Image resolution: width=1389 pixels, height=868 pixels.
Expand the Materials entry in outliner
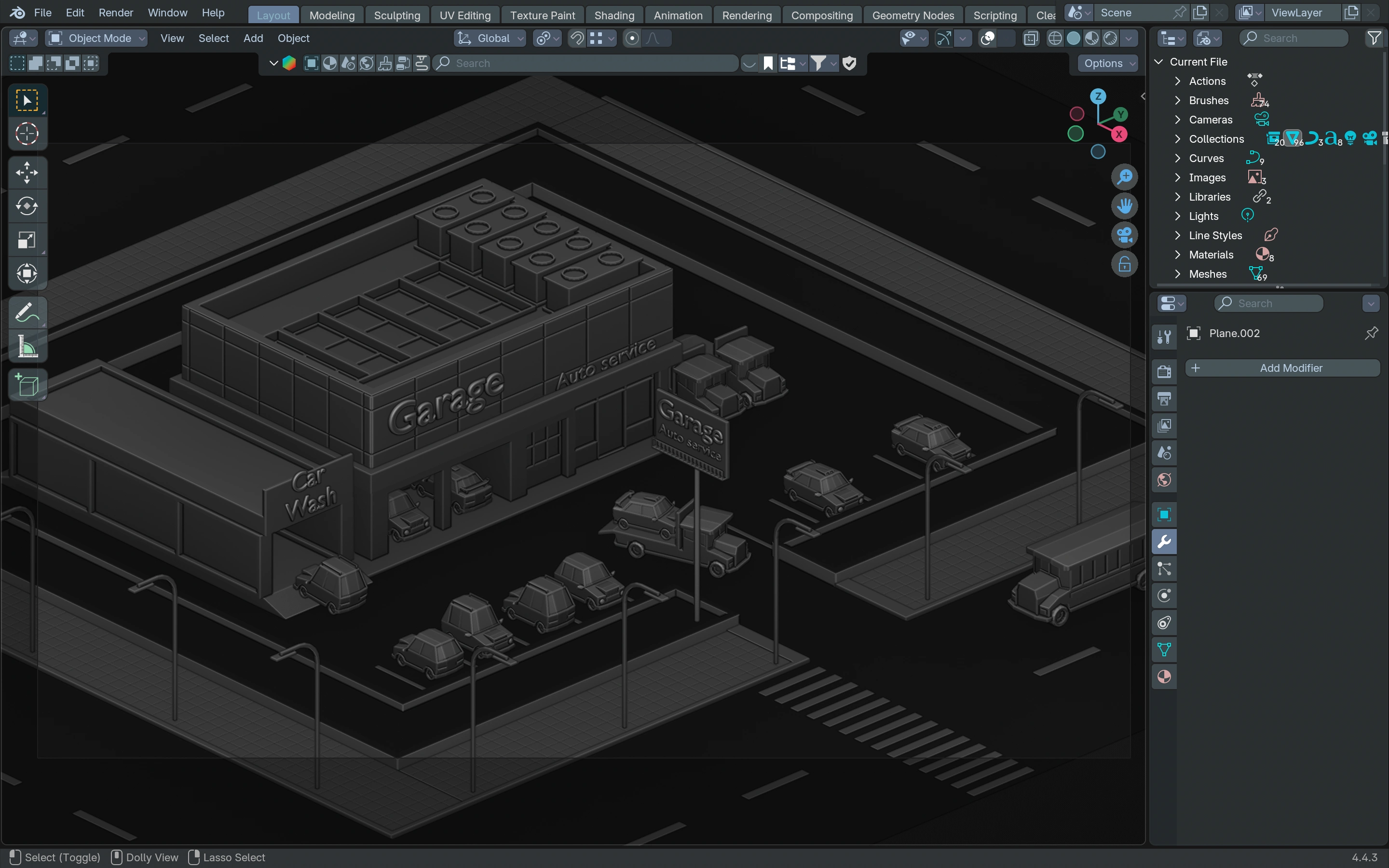[1177, 255]
